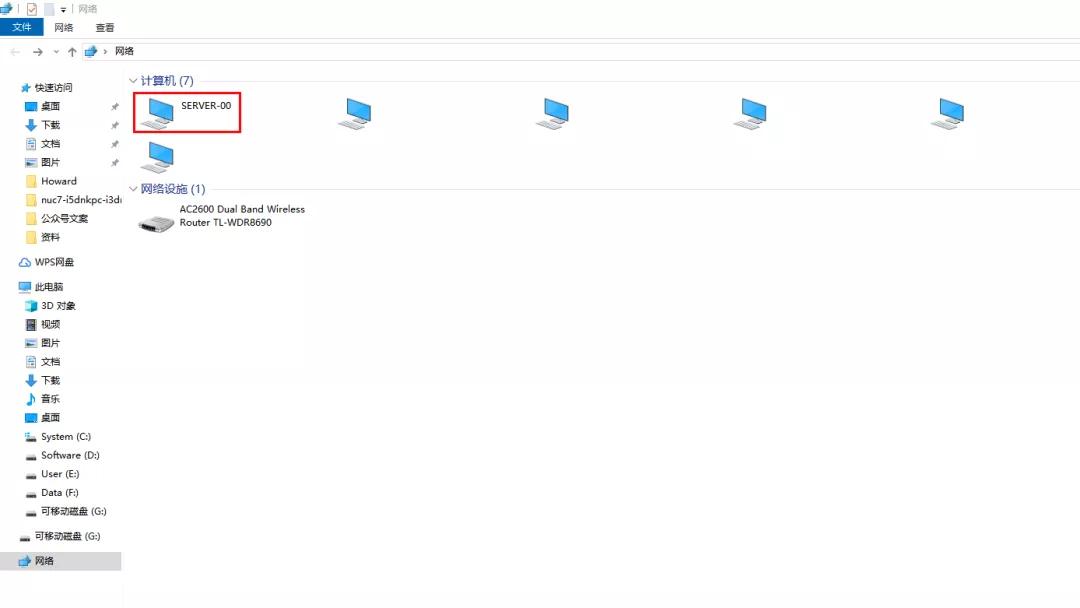Image resolution: width=1080 pixels, height=608 pixels.
Task: Open the 资料 folder in sidebar
Action: coord(50,237)
